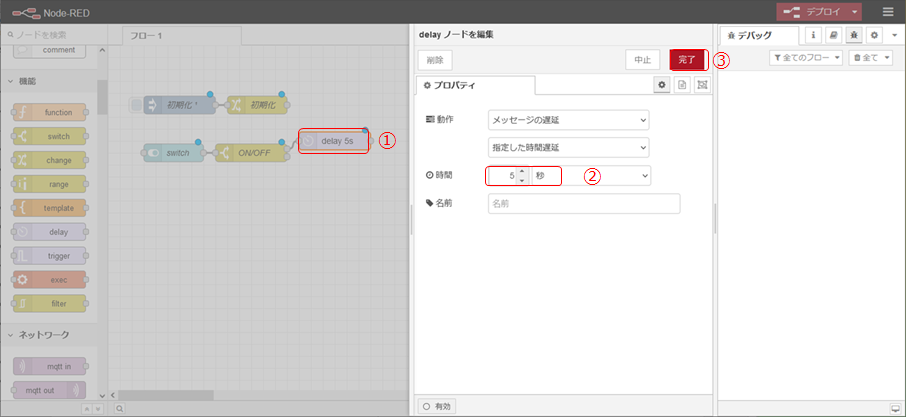The height and width of the screenshot is (417, 906).
Task: Click the 中止 cancel button
Action: (642, 60)
